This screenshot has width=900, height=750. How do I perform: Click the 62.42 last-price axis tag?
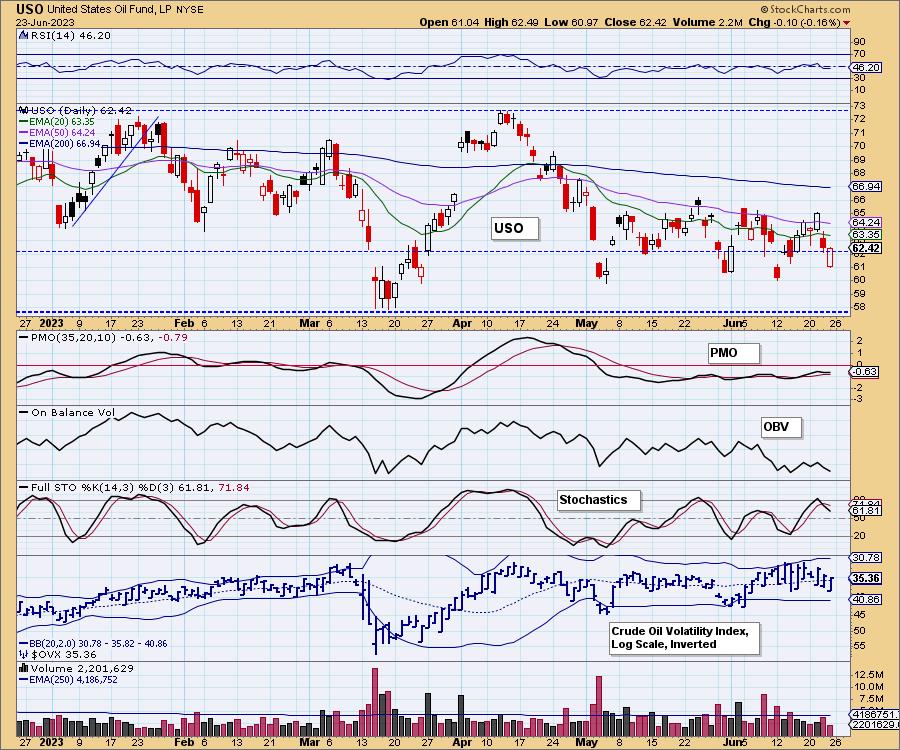[x=866, y=248]
